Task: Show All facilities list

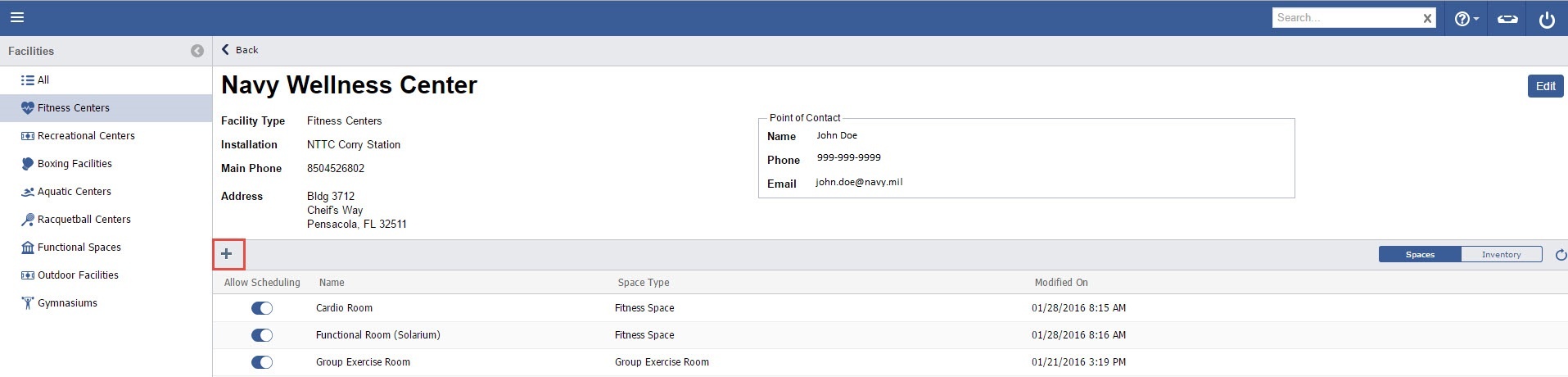Action: click(x=43, y=80)
